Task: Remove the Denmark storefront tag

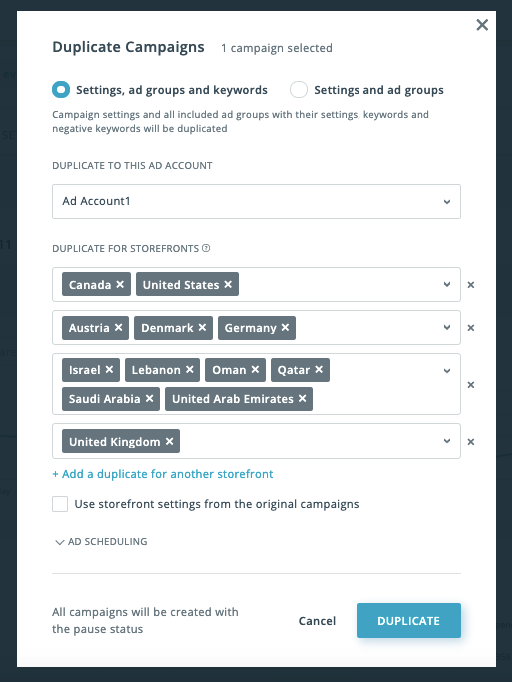Action: [202, 328]
